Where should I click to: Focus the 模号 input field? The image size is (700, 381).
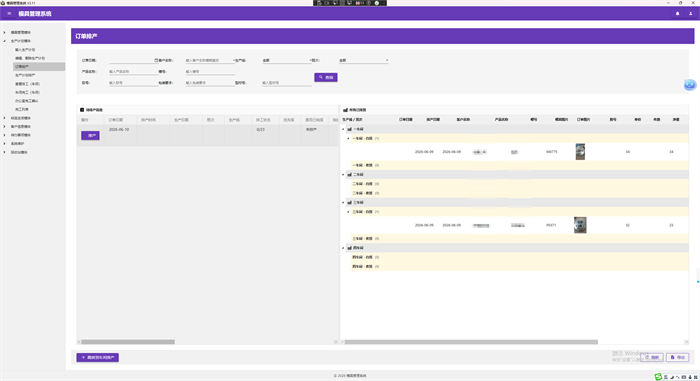tap(210, 71)
